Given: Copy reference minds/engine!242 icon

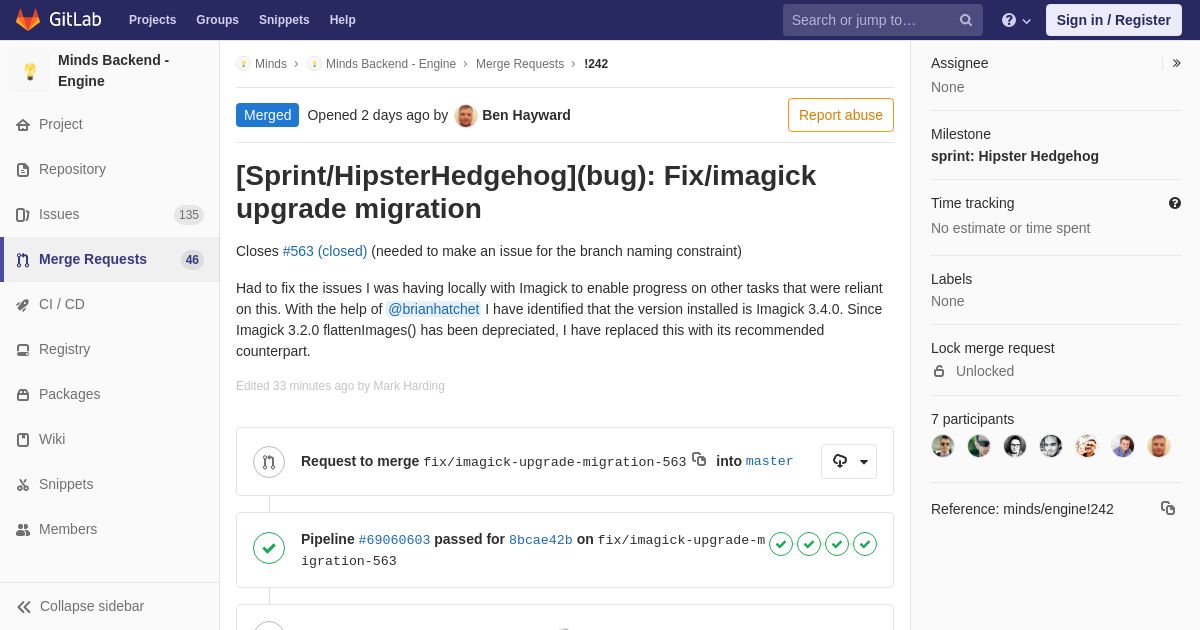Looking at the screenshot, I should coord(1168,508).
